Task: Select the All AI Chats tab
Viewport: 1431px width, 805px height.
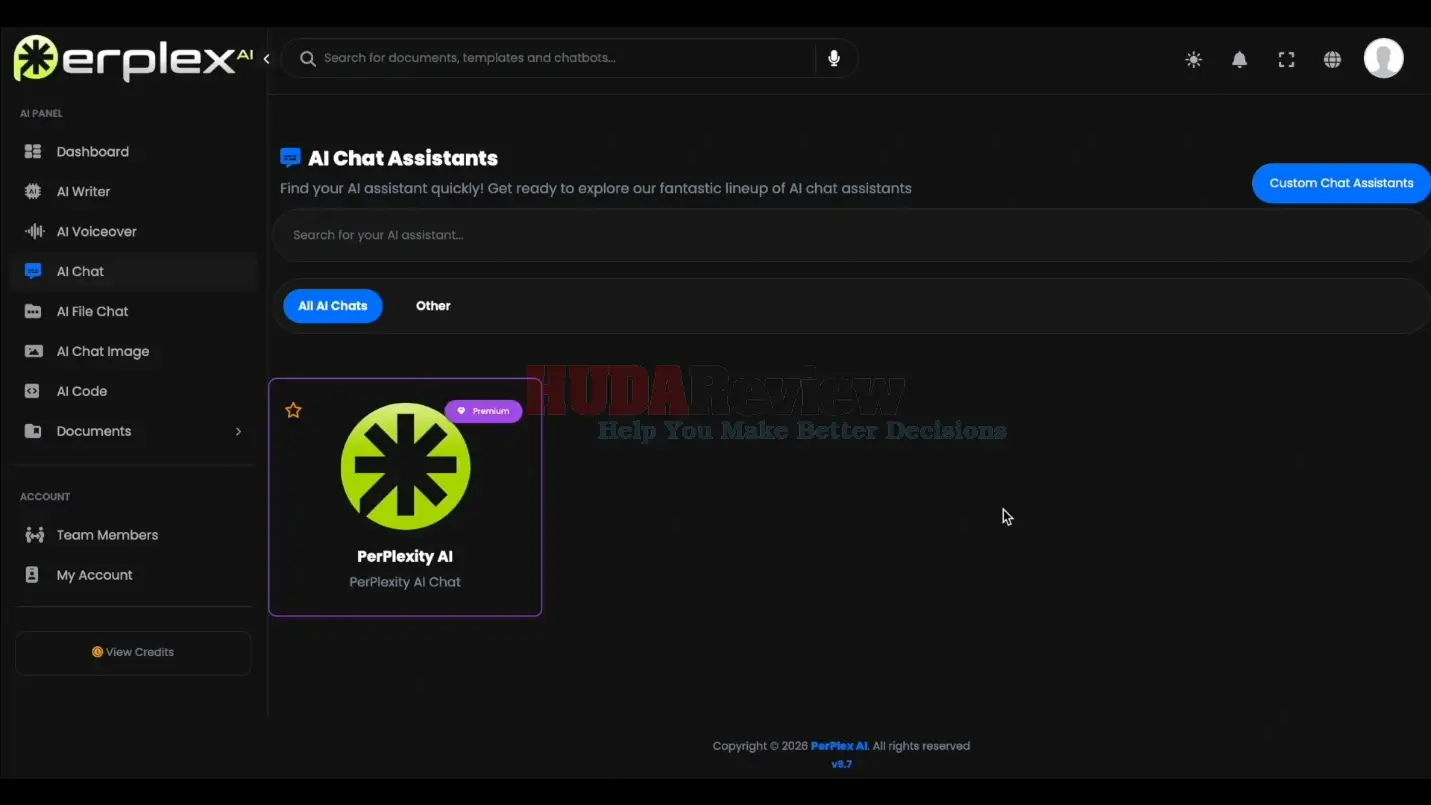Action: click(333, 306)
